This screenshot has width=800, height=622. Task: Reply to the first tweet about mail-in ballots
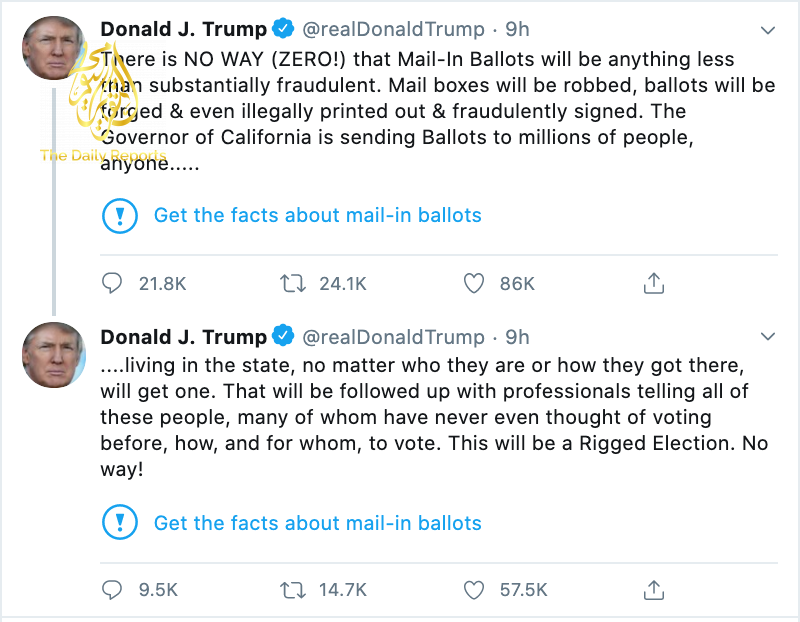113,284
